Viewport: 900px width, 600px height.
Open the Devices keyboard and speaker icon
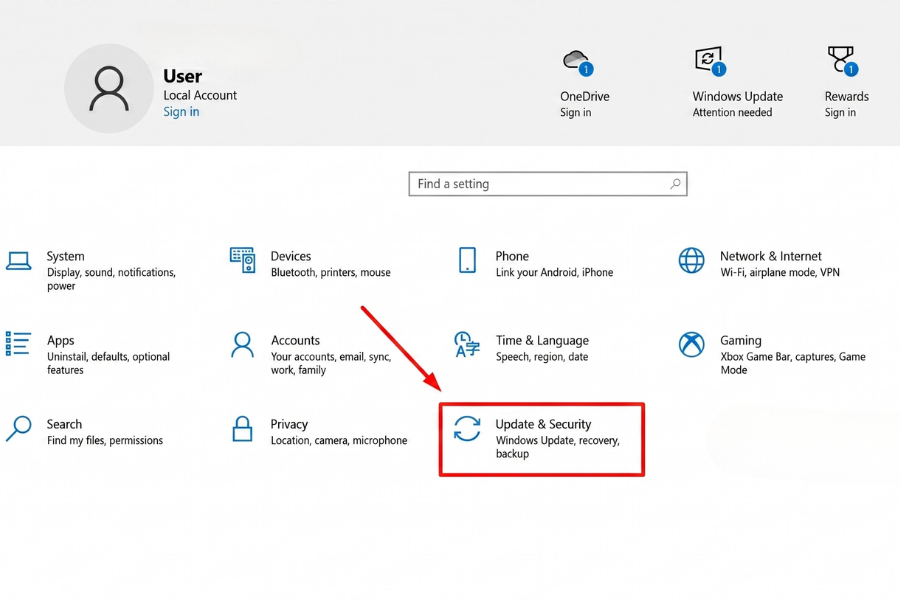(x=242, y=260)
